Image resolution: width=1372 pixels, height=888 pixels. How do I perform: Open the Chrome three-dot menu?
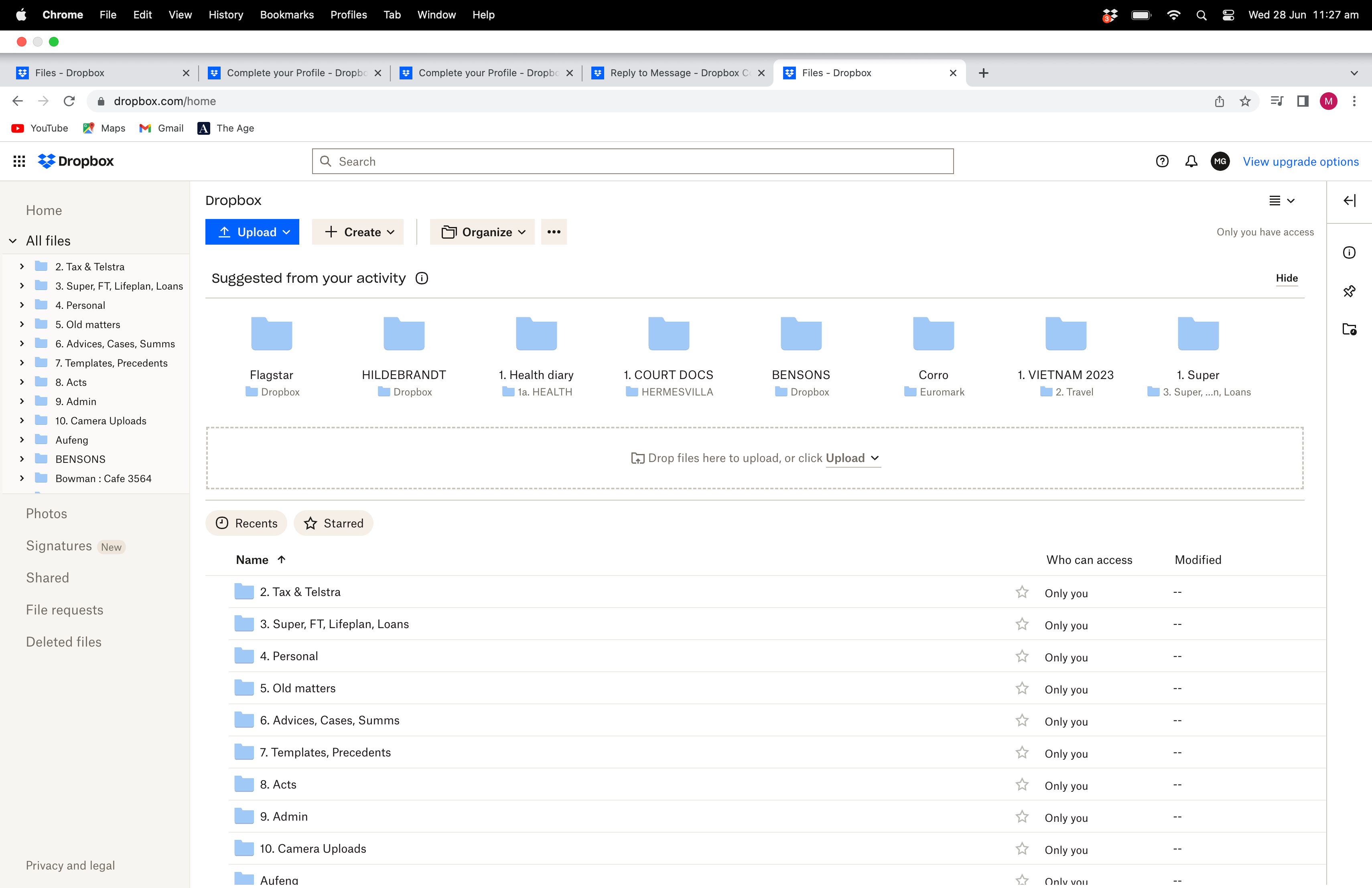click(1354, 101)
